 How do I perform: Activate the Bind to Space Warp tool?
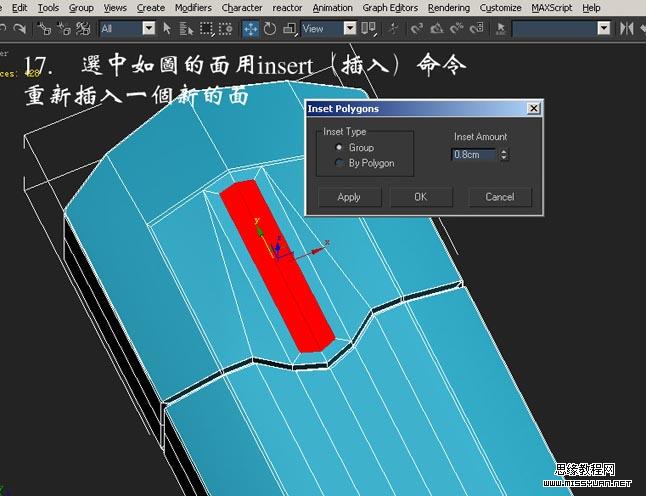click(x=83, y=28)
